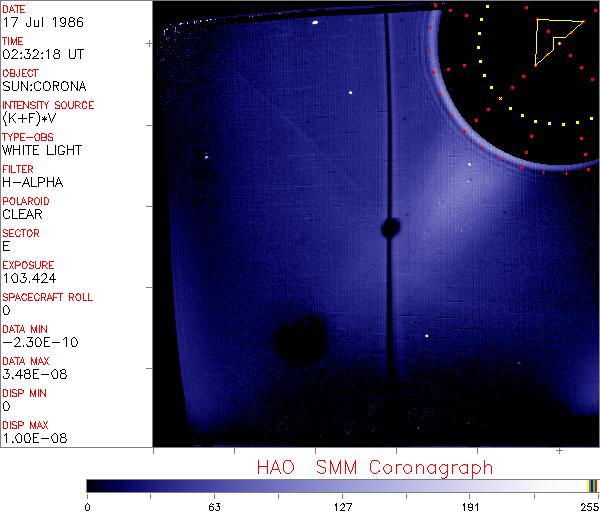
Task: Click the dark circular spot on vertical pylon line
Action: (389, 229)
